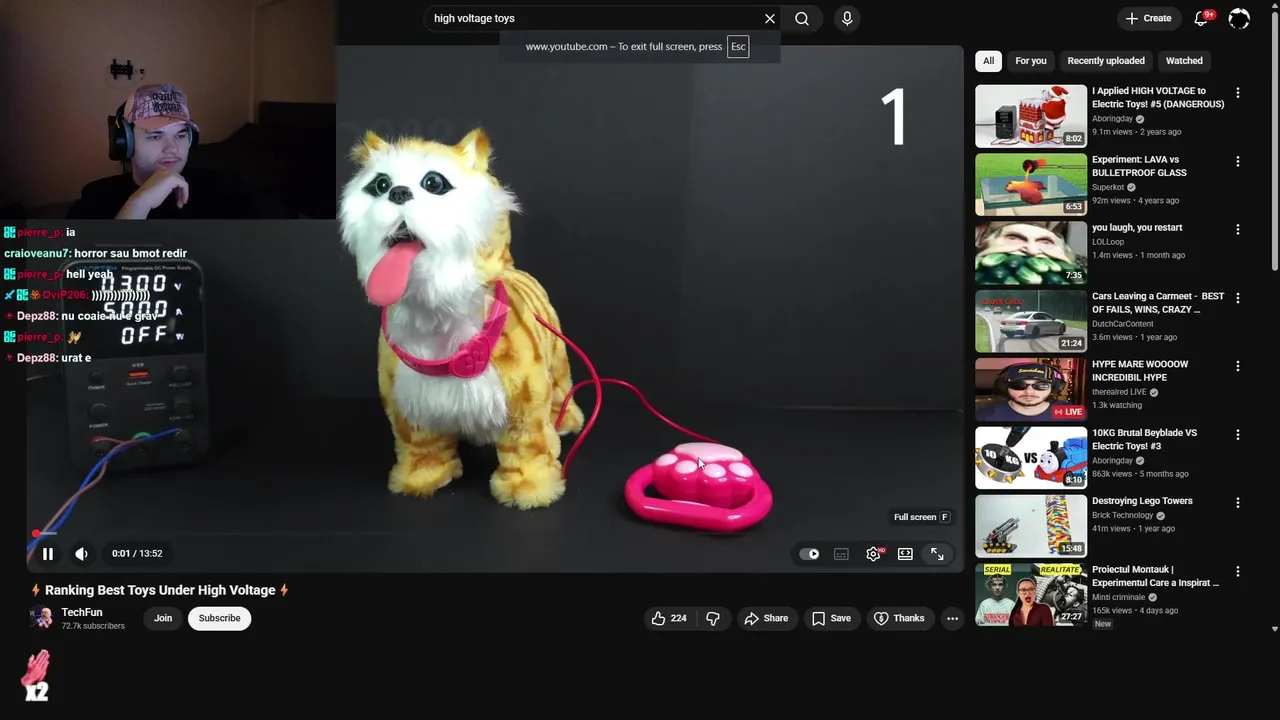Join the TechFun channel
1280x720 pixels.
pos(163,618)
